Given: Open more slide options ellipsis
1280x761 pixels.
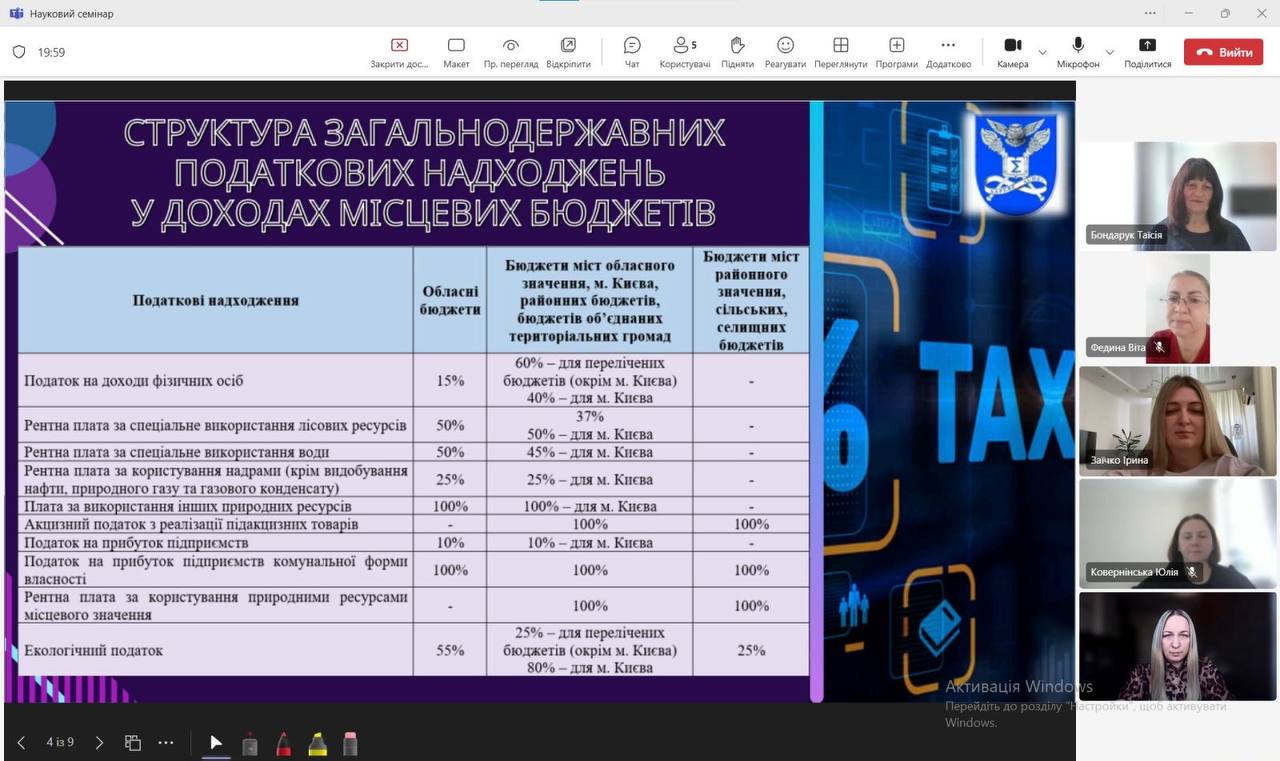Looking at the screenshot, I should pyautogui.click(x=166, y=743).
